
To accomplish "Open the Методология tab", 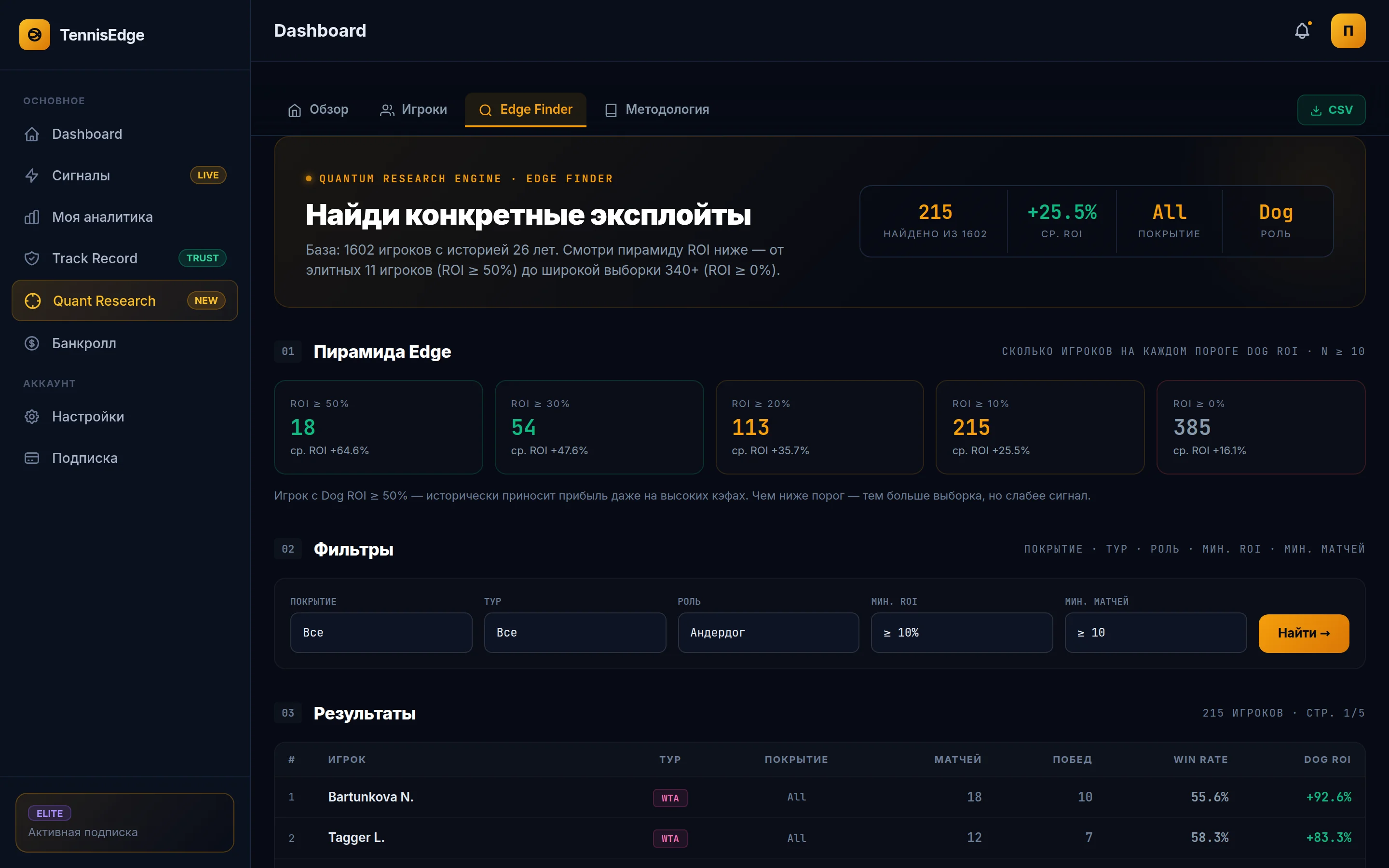I will 656,109.
